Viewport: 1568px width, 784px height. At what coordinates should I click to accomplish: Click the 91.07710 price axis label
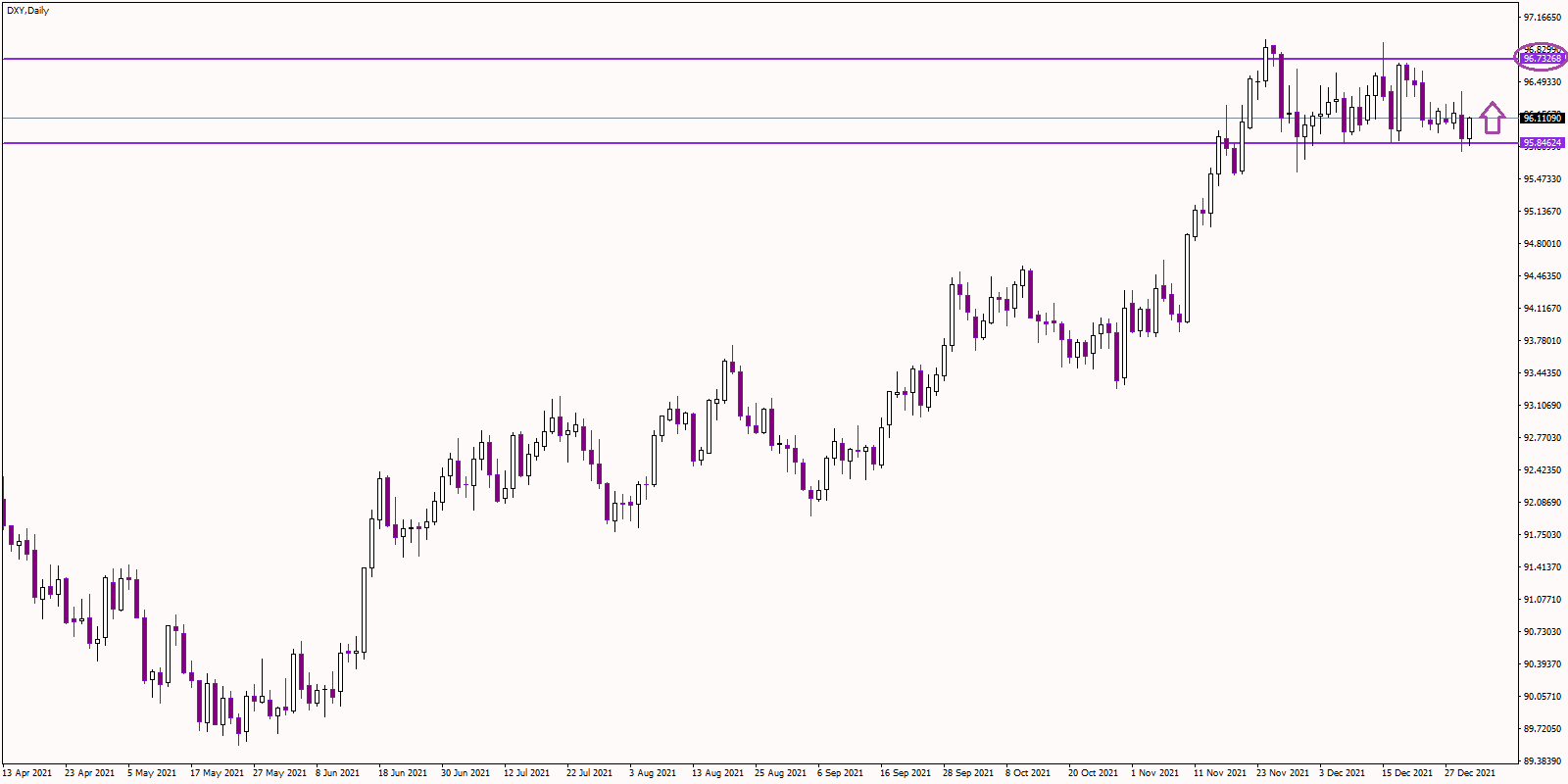click(x=1543, y=600)
